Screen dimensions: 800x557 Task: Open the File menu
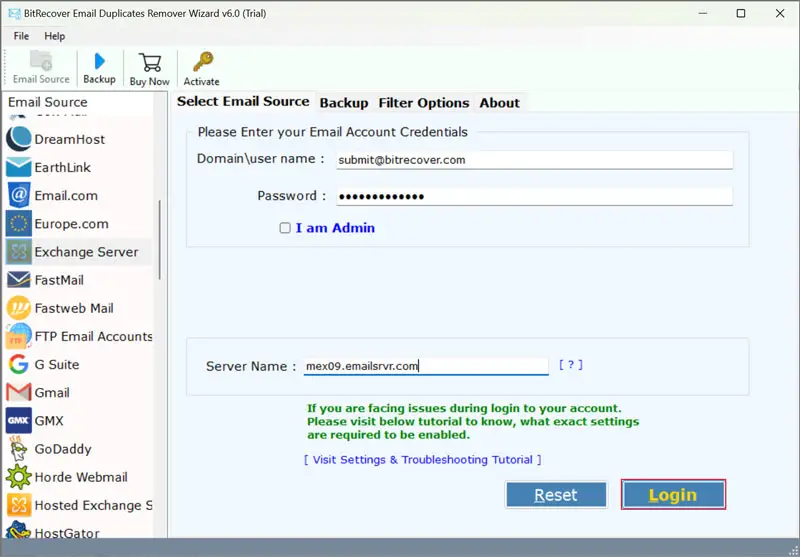(21, 36)
